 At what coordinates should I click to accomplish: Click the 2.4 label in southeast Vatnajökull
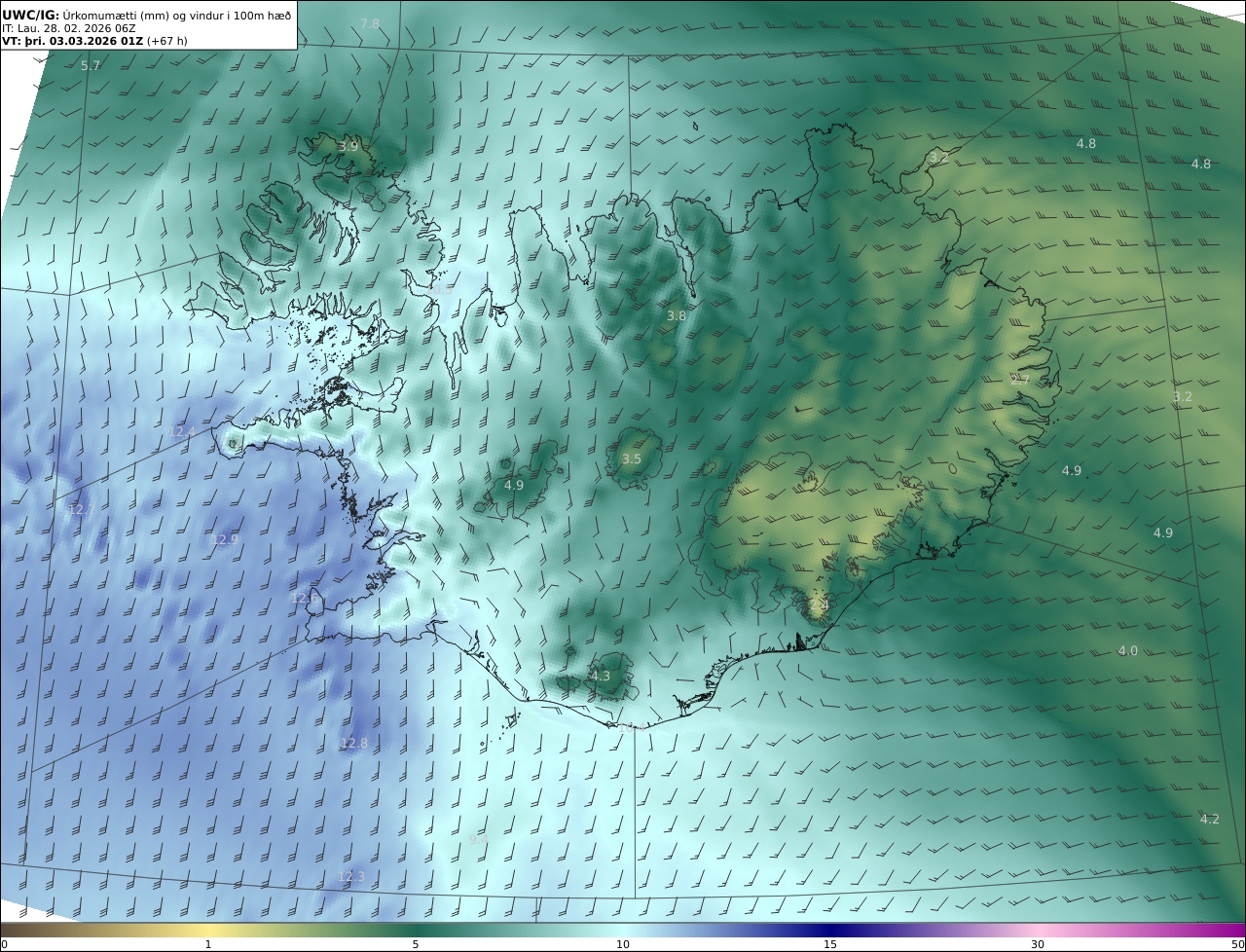[819, 604]
